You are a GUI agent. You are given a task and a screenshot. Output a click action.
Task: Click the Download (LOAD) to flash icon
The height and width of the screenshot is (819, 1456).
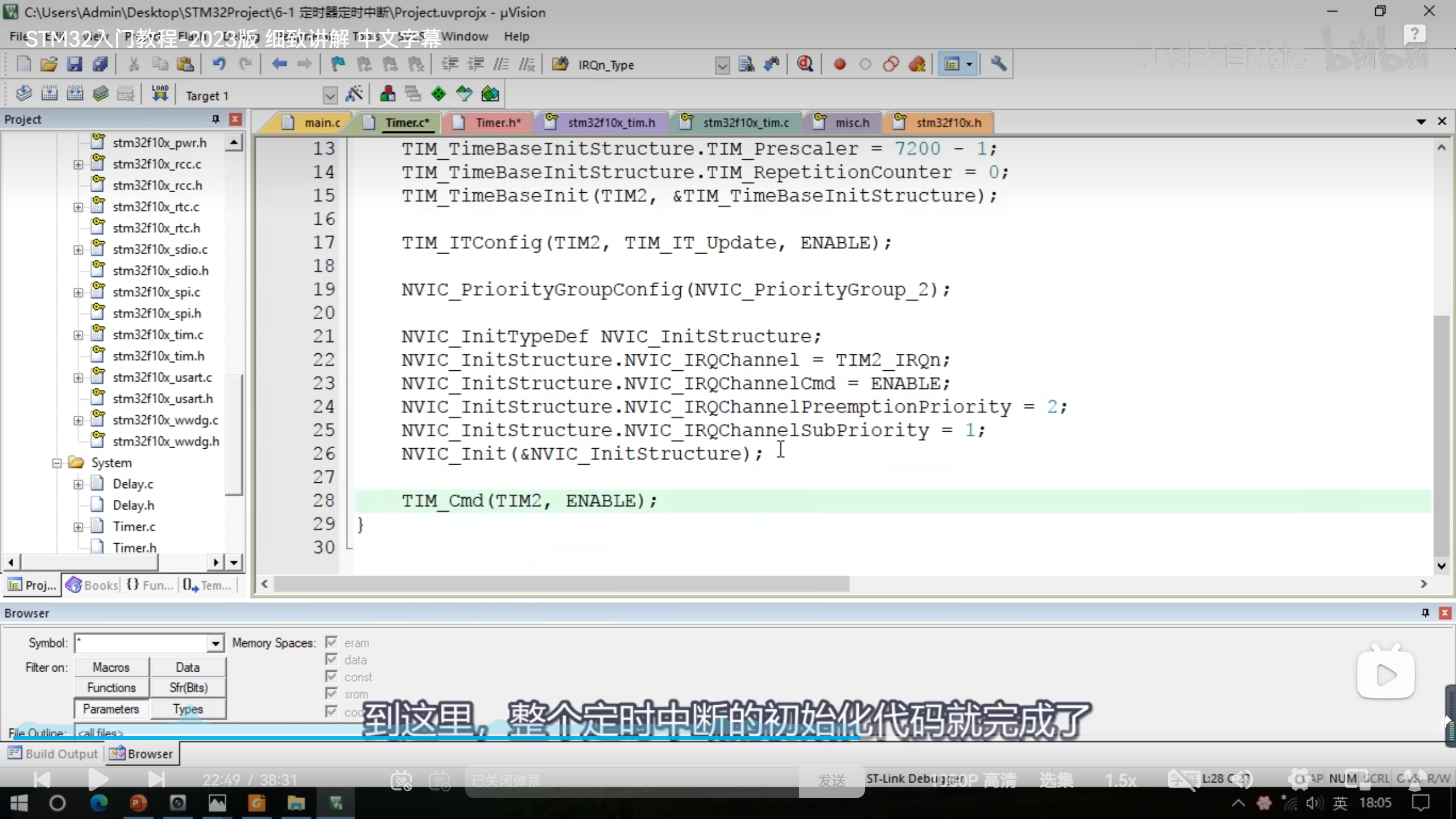coord(160,94)
